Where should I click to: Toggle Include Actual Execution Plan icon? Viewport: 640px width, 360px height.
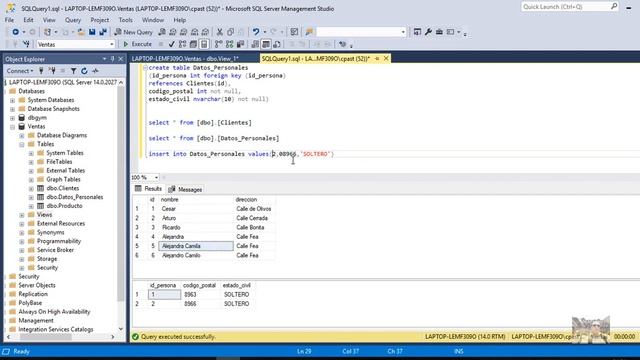[x=219, y=44]
